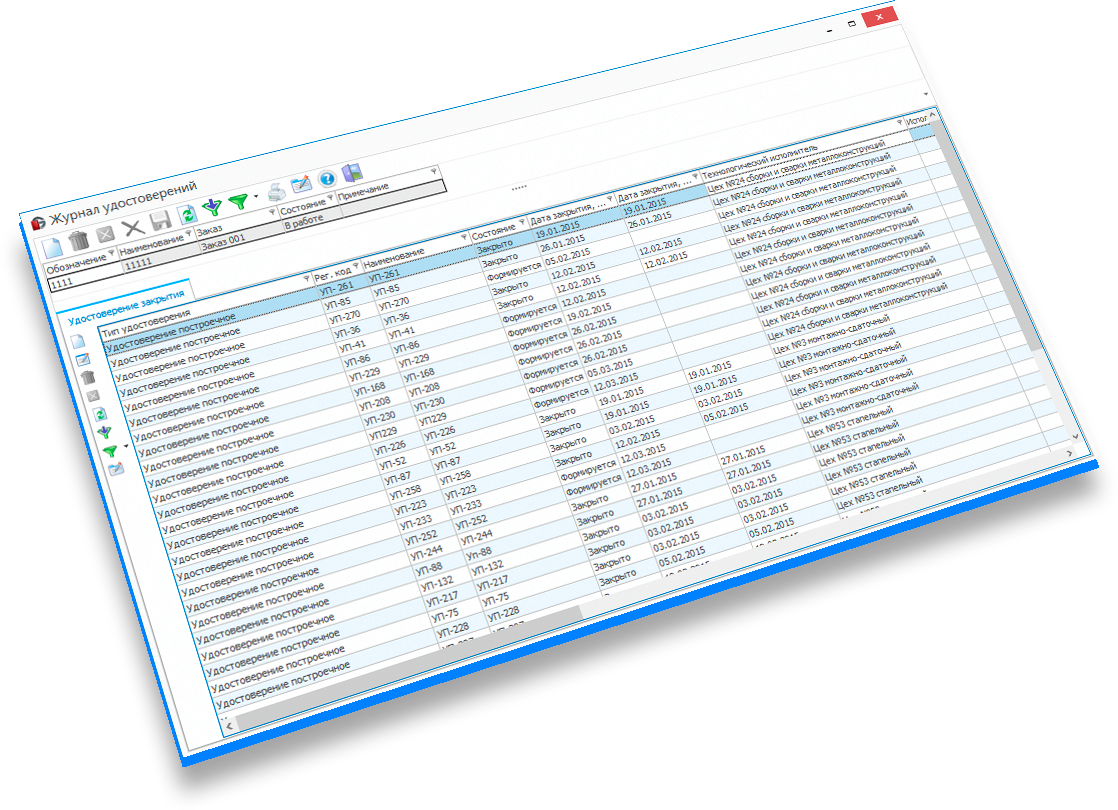
Task: Click the dotted splitter handle above the table
Action: 519,188
